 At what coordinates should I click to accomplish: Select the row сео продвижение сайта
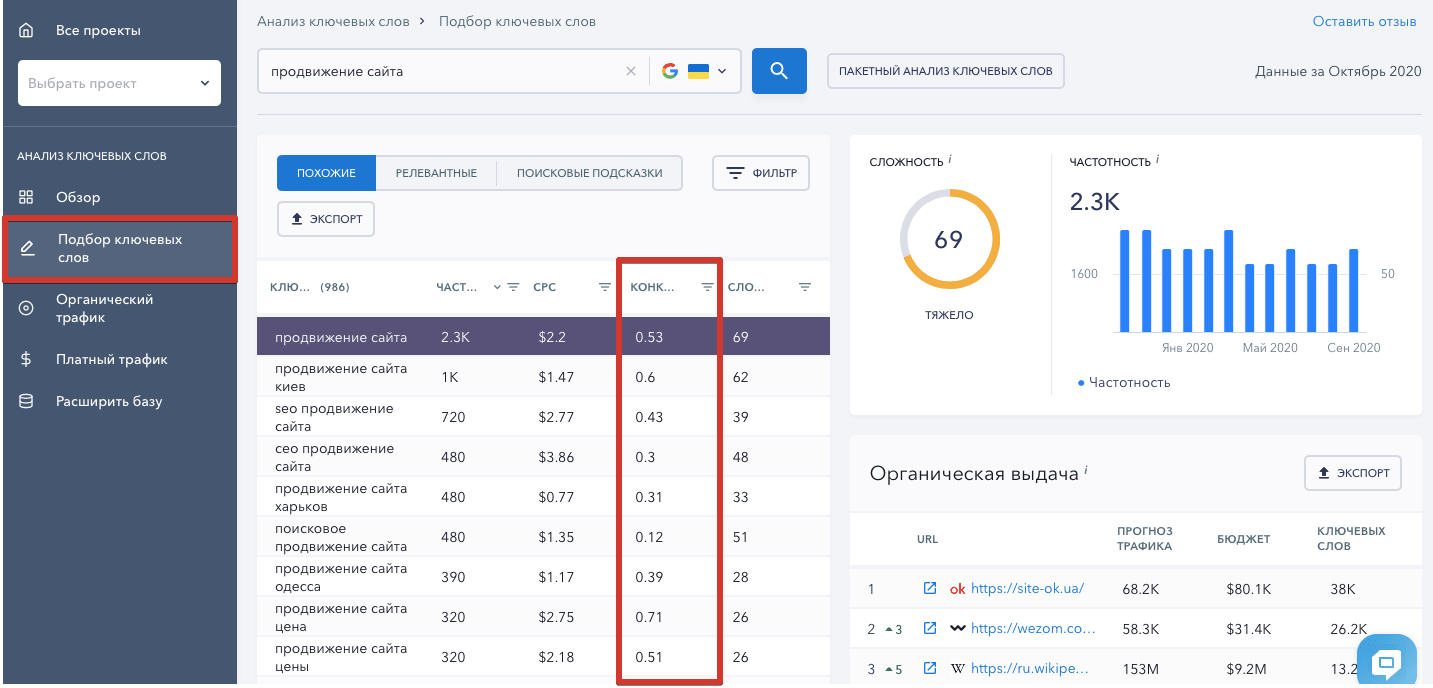[x=543, y=457]
